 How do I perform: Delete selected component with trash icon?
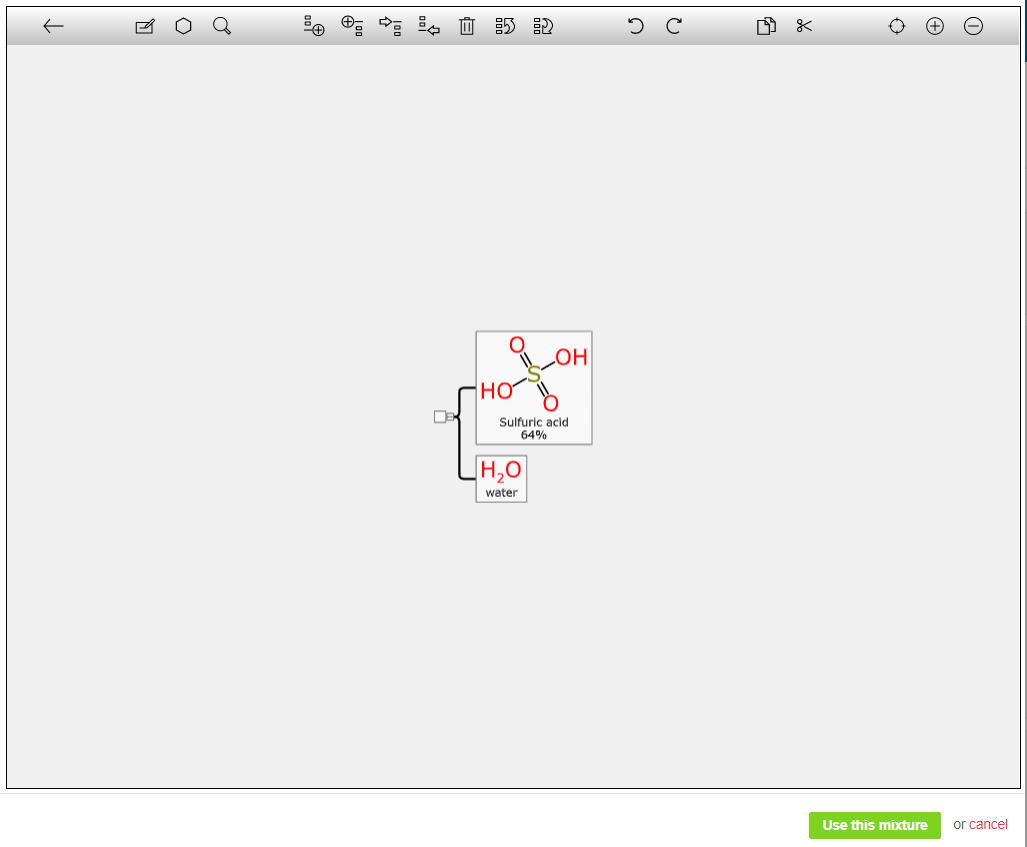point(467,26)
